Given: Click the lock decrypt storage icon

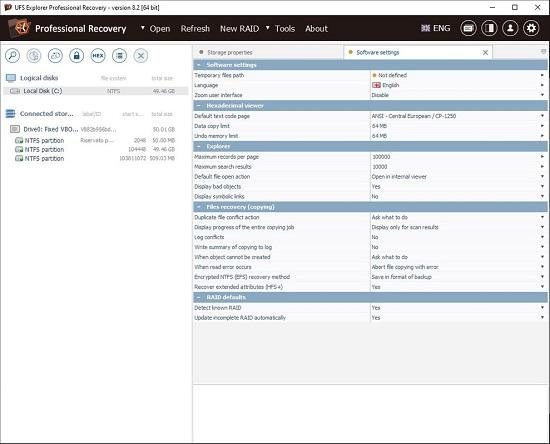Looking at the screenshot, I should tap(76, 55).
